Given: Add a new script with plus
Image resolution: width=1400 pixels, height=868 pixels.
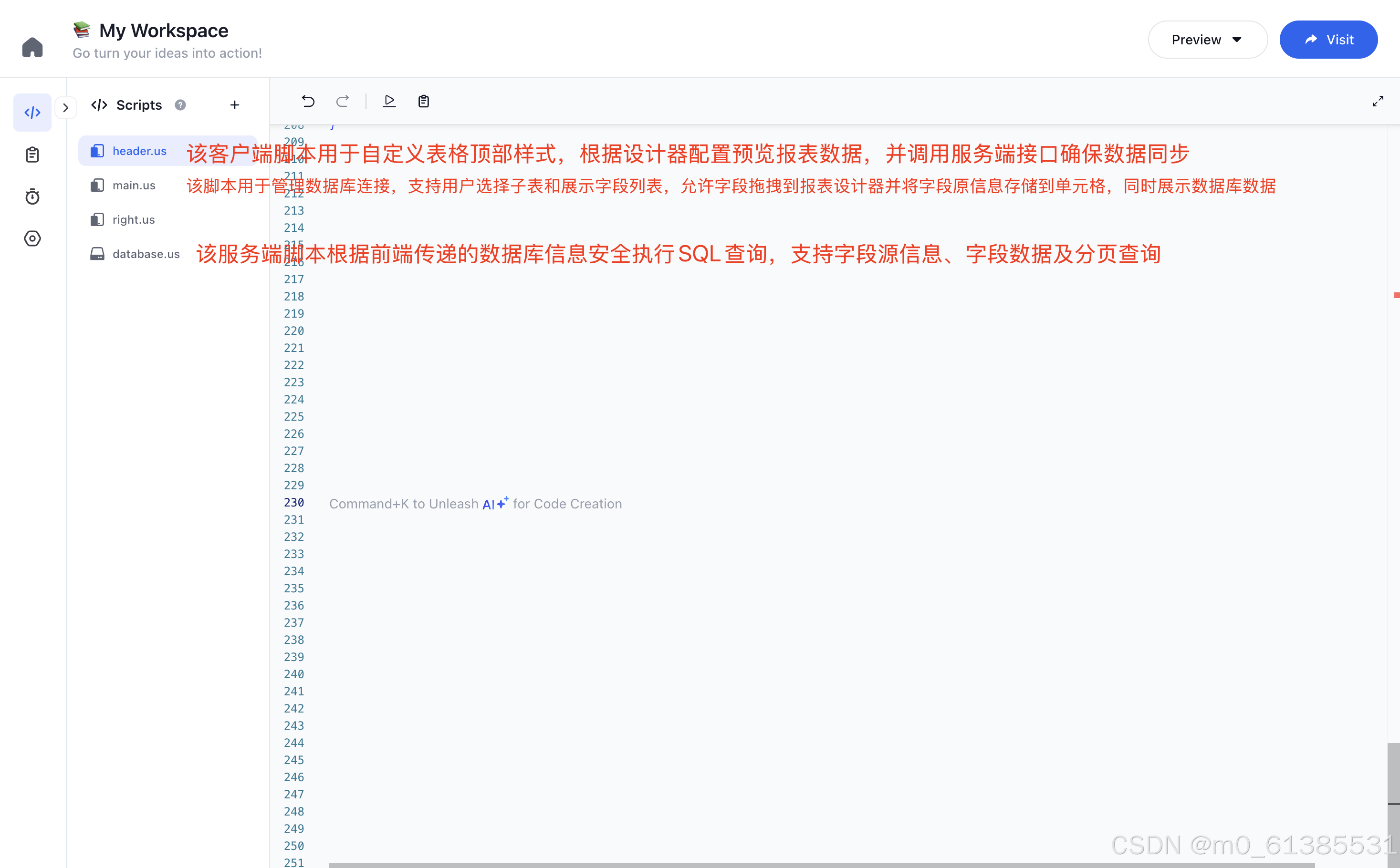Looking at the screenshot, I should [234, 105].
